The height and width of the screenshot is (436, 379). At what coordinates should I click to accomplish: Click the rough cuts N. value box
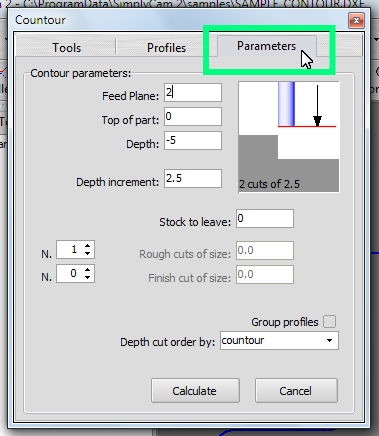click(75, 249)
